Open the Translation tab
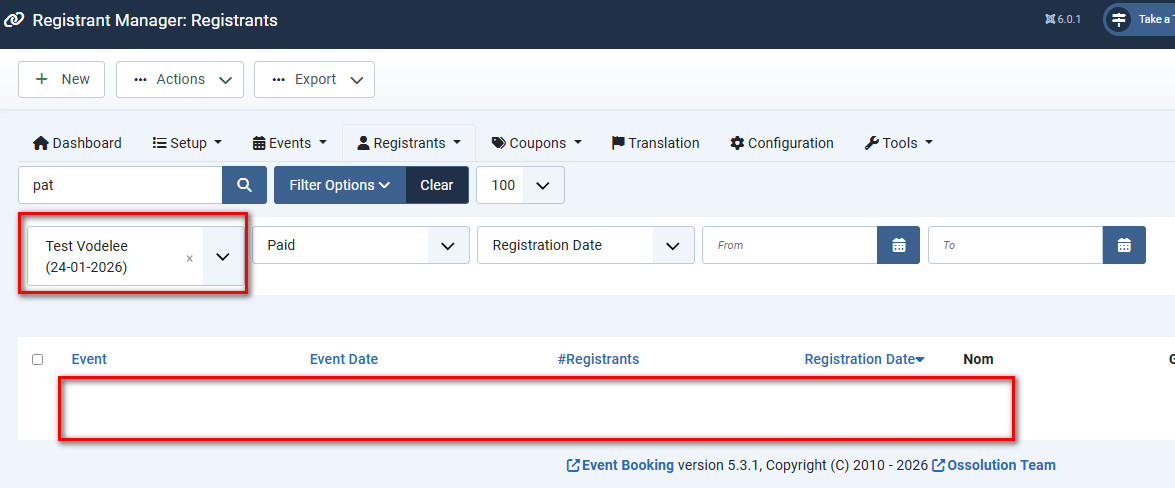The height and width of the screenshot is (488, 1175). click(655, 143)
